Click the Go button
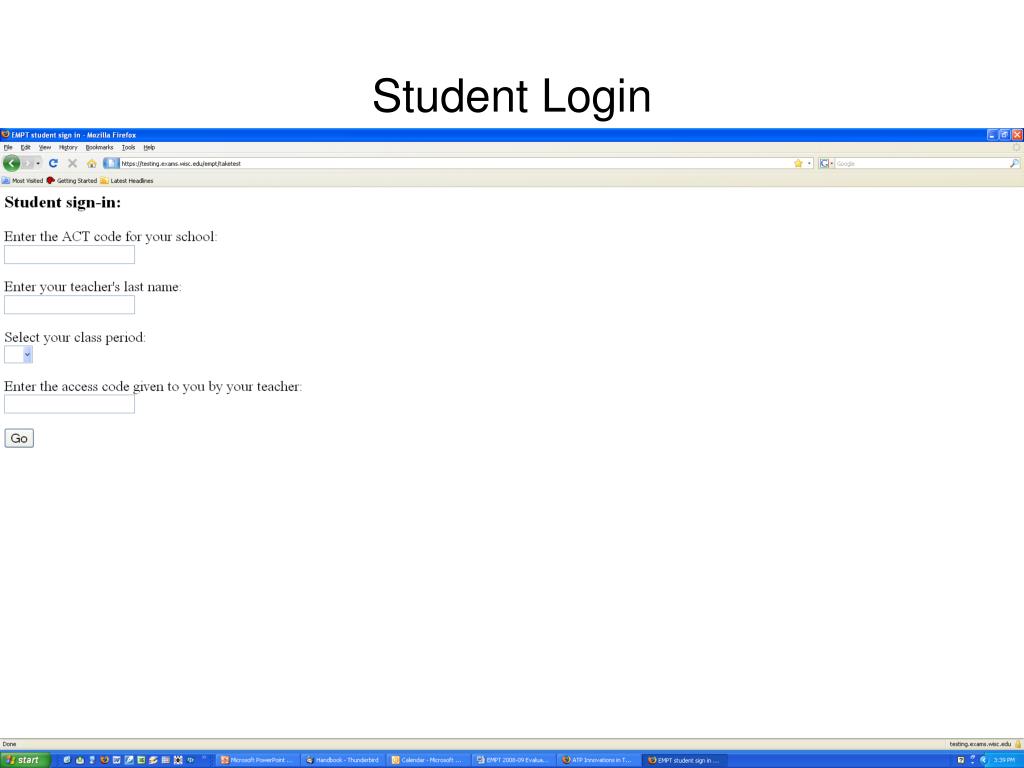Image resolution: width=1024 pixels, height=768 pixels. 19,438
